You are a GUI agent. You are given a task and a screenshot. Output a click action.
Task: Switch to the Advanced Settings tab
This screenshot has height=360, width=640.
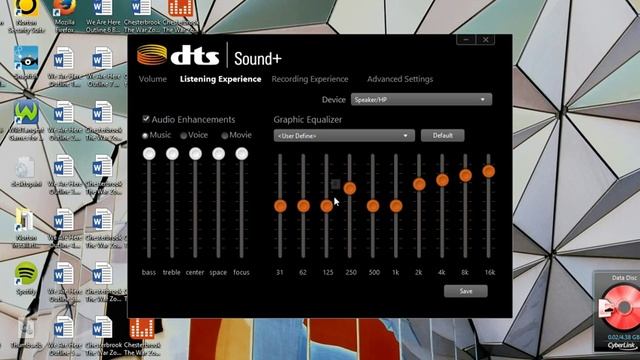(x=400, y=79)
